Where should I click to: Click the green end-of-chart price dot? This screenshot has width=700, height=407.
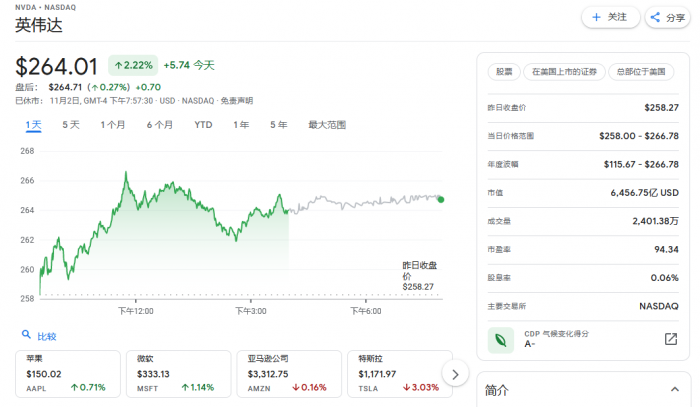click(441, 199)
